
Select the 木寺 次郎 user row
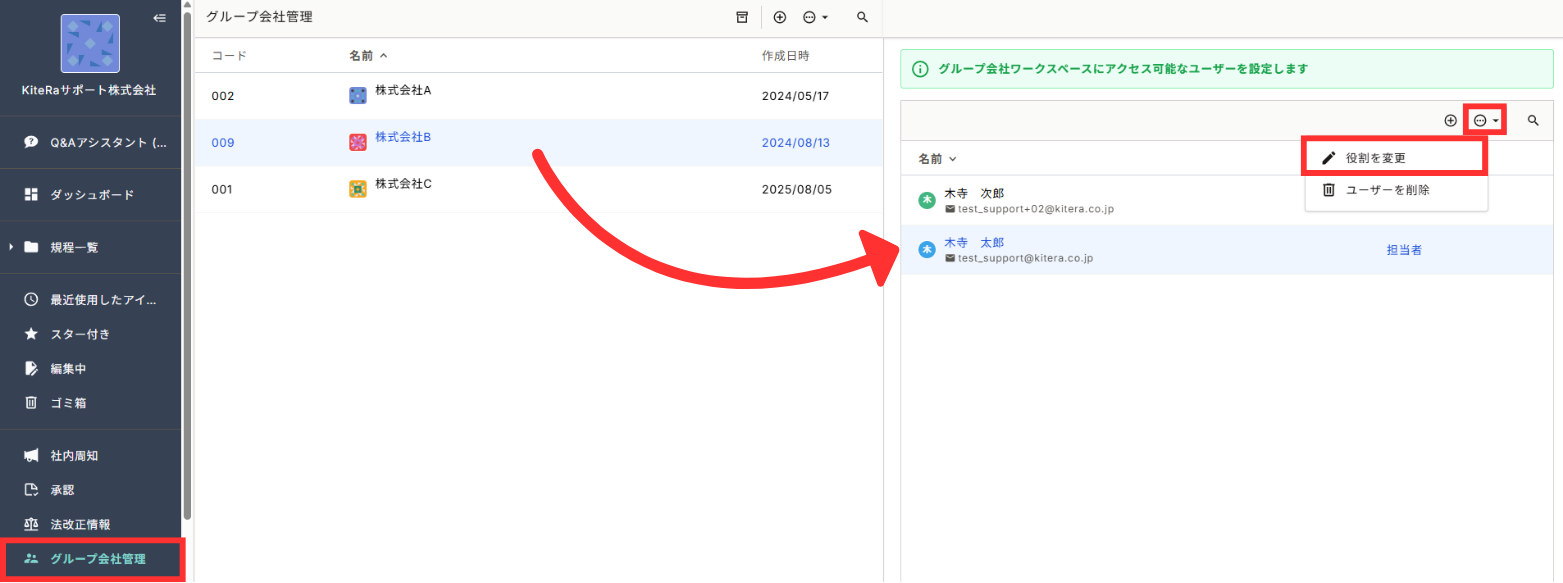coord(1100,201)
